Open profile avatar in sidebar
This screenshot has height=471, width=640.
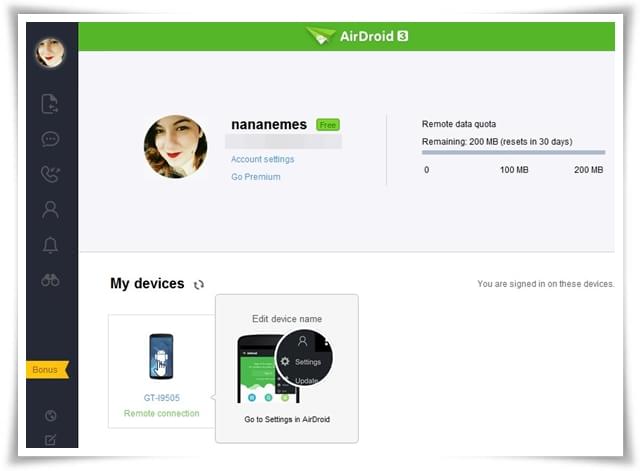click(x=50, y=52)
